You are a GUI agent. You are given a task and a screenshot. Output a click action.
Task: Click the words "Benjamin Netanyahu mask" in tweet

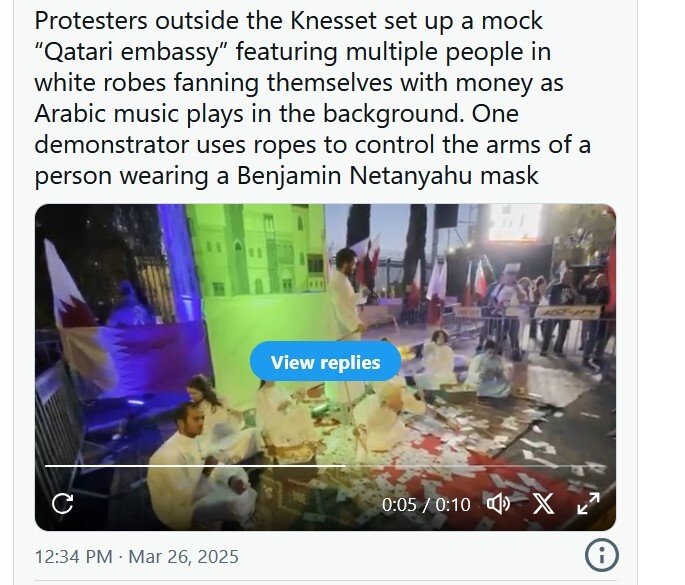(x=387, y=176)
